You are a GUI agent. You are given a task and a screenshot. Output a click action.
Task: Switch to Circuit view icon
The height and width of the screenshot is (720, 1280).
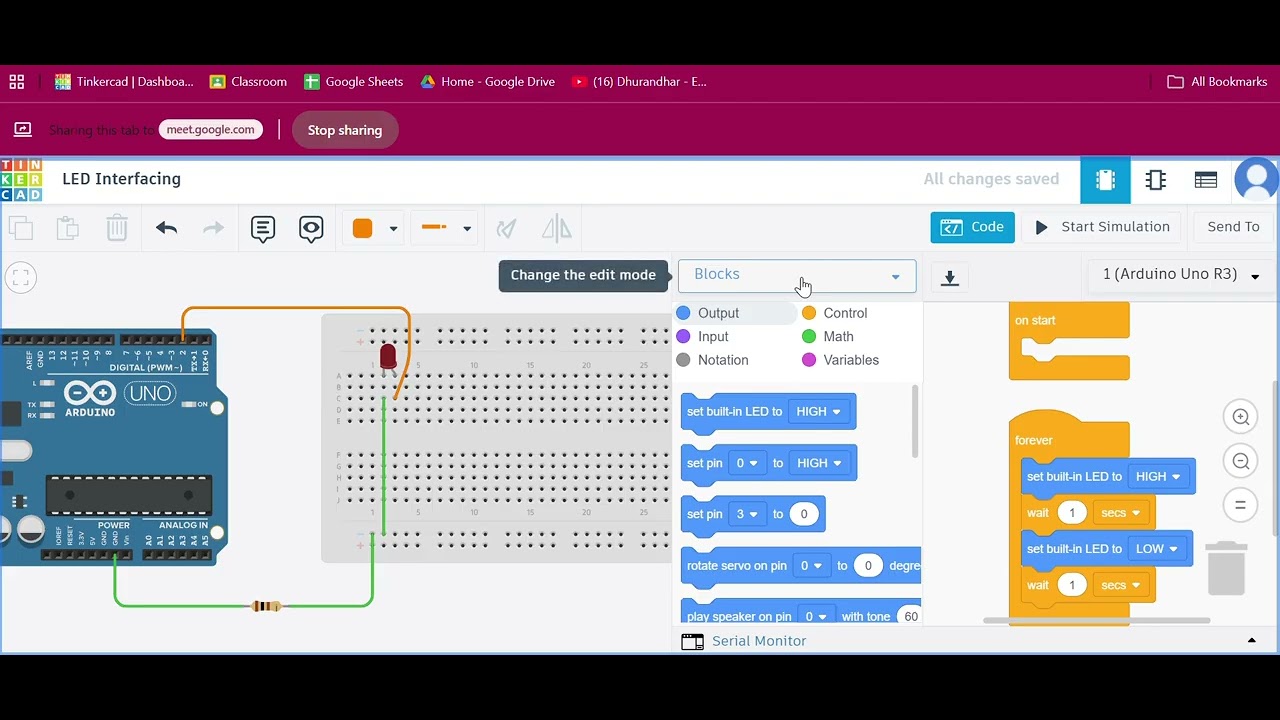click(1105, 180)
